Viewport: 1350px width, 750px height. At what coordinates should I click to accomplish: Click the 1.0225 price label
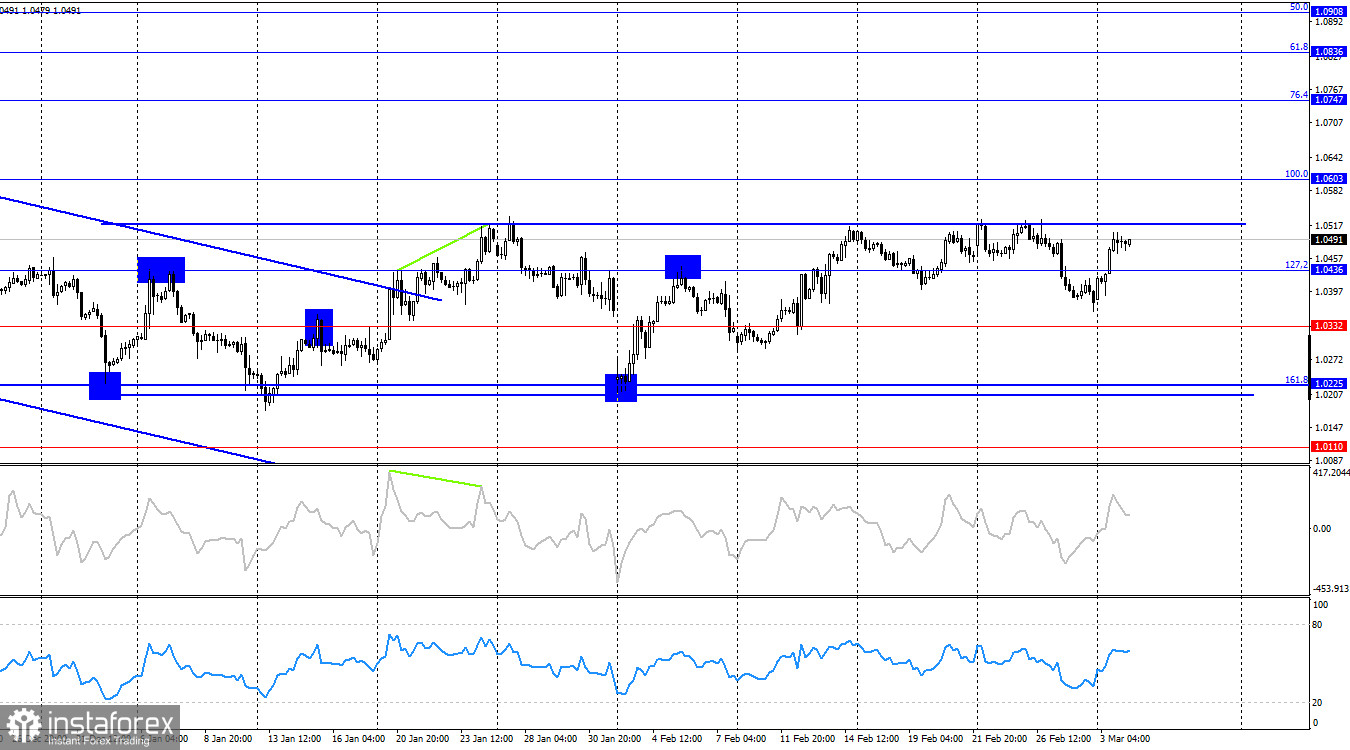click(1329, 383)
